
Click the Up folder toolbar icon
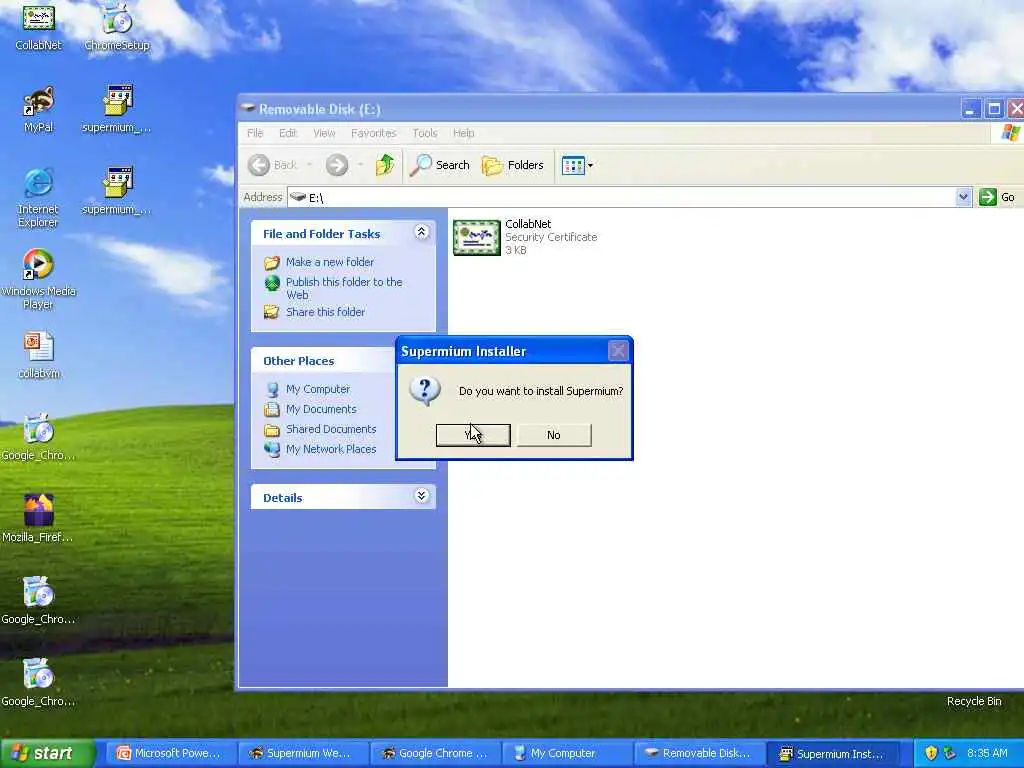385,165
